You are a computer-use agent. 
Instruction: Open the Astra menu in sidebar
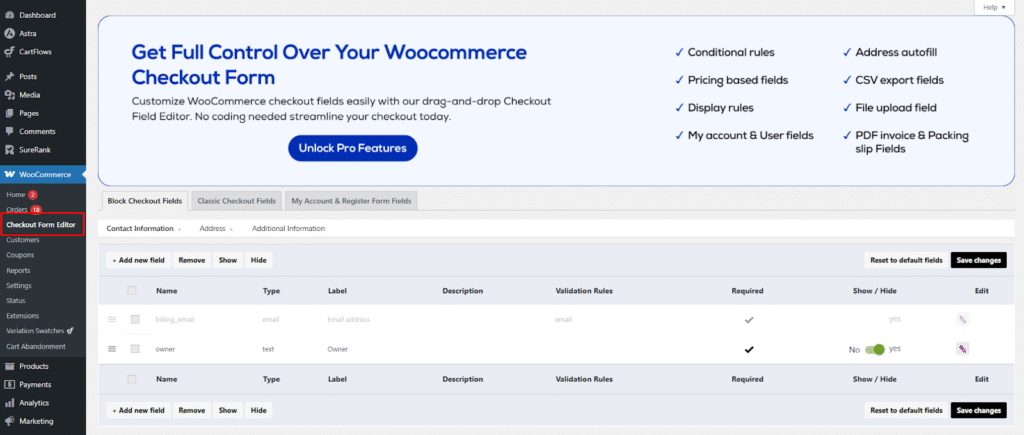(28, 33)
